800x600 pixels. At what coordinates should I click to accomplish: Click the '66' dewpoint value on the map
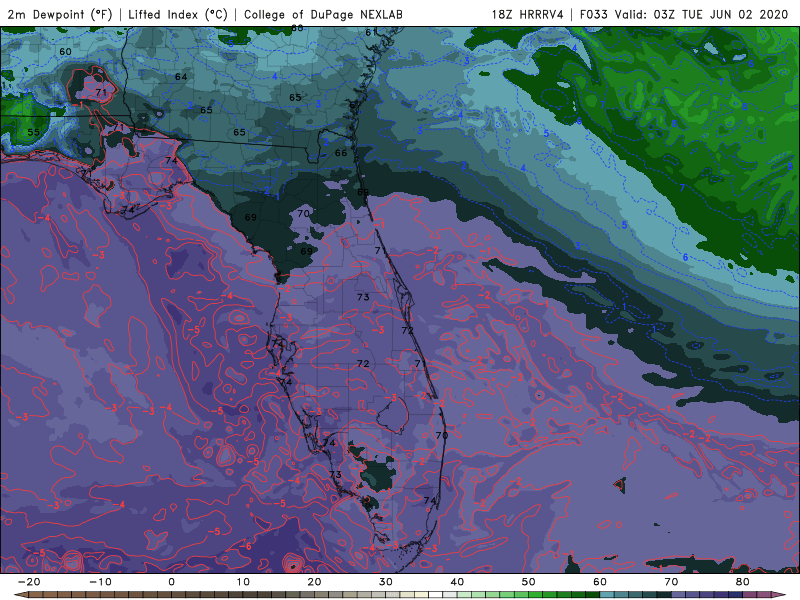pos(341,153)
